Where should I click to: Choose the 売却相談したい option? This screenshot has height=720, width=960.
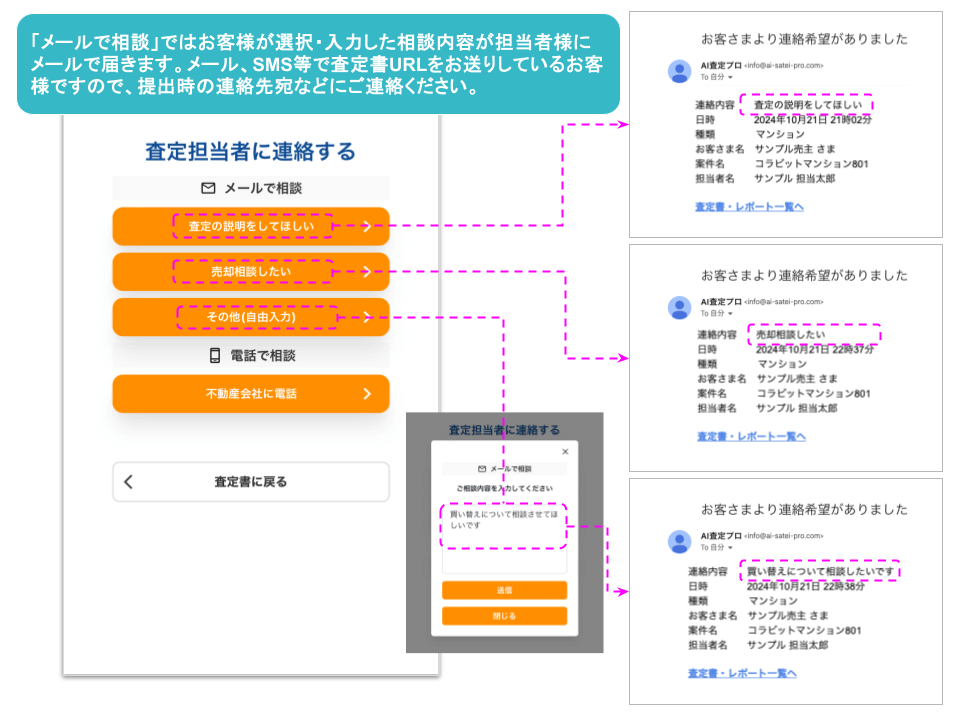coord(250,272)
